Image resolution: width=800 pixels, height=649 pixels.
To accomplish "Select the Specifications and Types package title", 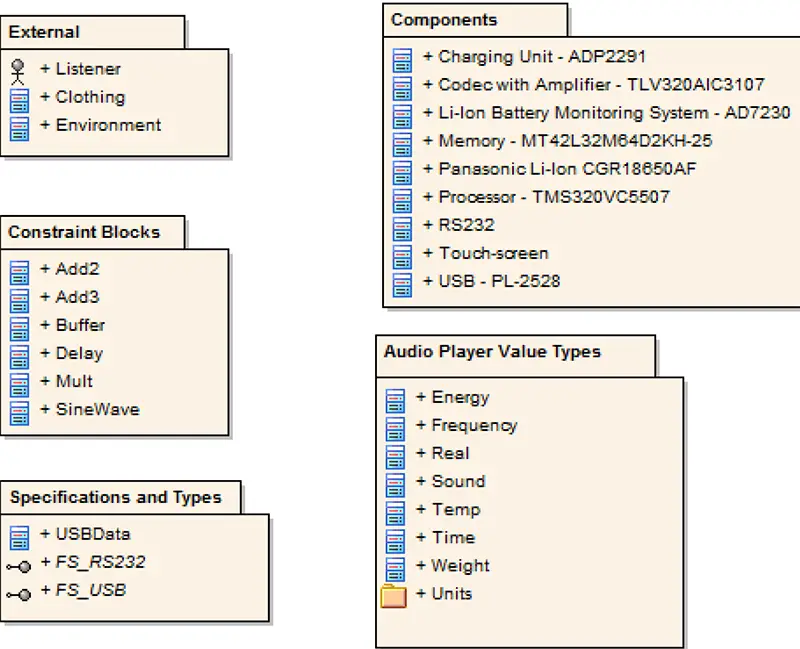I will pyautogui.click(x=116, y=497).
